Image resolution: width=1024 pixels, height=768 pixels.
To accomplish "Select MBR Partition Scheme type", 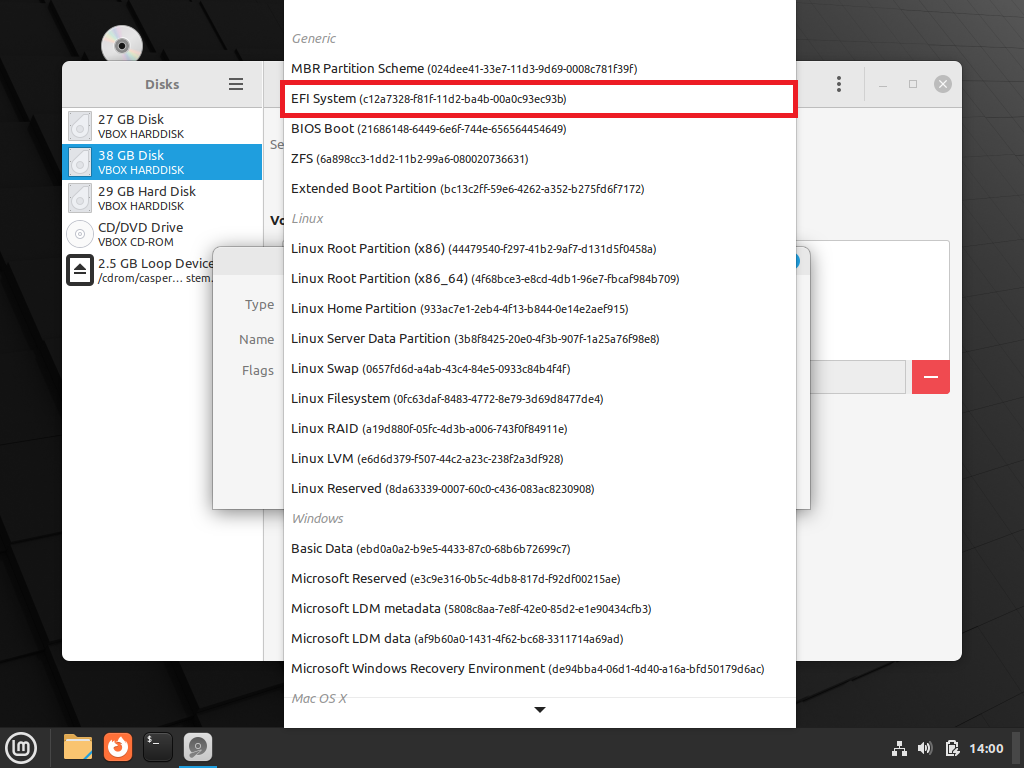I will coord(539,69).
